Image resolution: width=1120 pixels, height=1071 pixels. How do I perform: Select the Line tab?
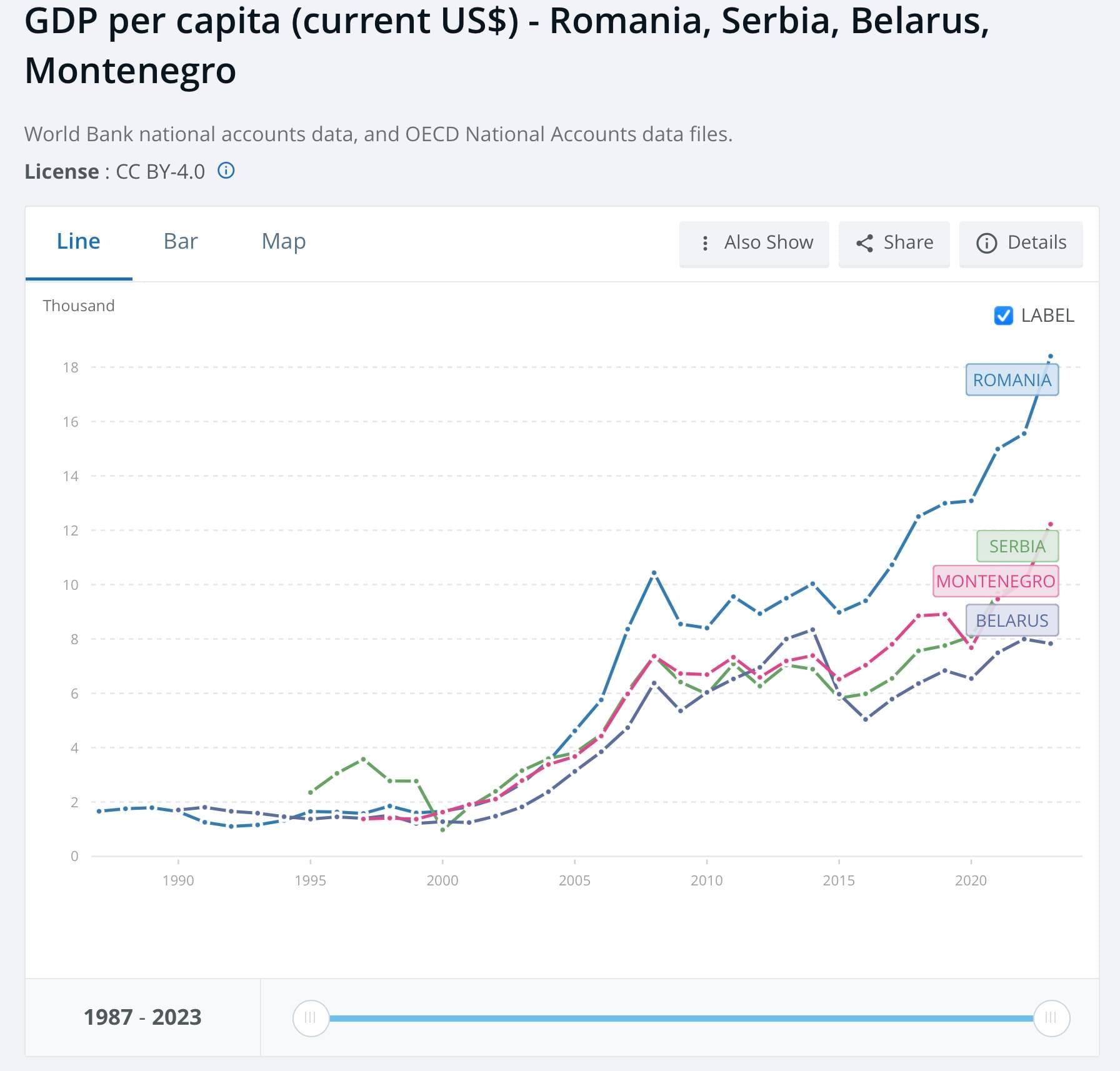click(78, 241)
